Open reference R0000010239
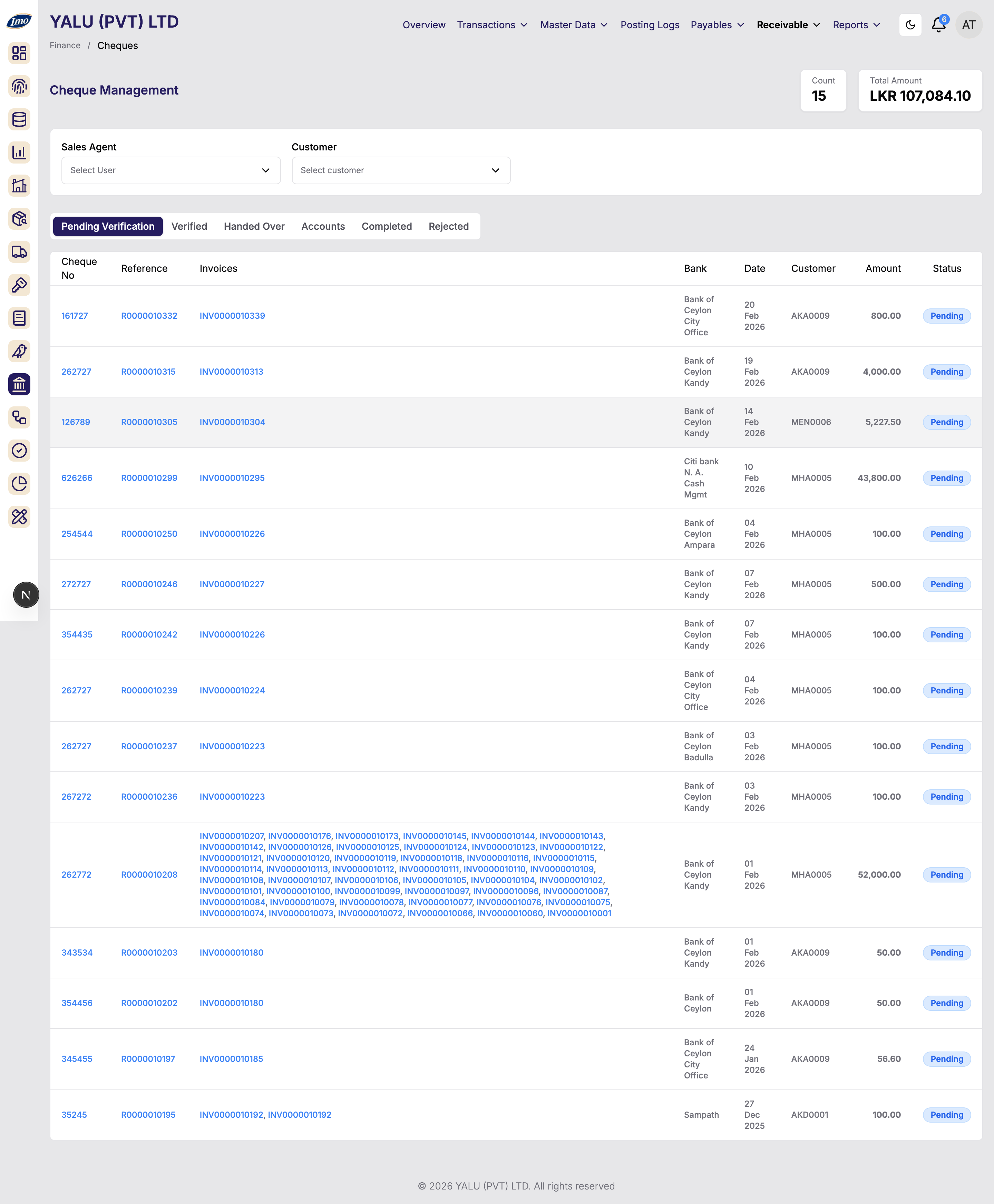The image size is (994, 1204). tap(149, 691)
